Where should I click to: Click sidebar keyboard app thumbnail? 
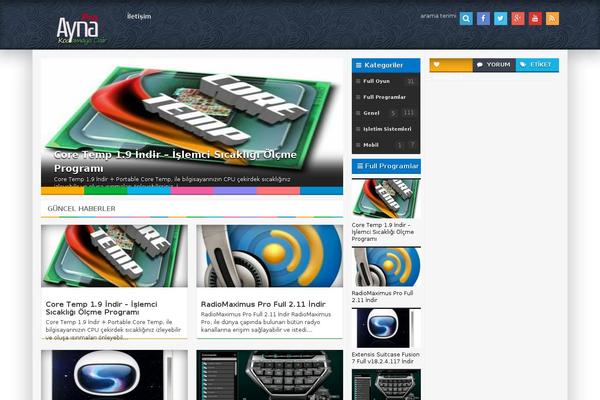pyautogui.click(x=386, y=385)
